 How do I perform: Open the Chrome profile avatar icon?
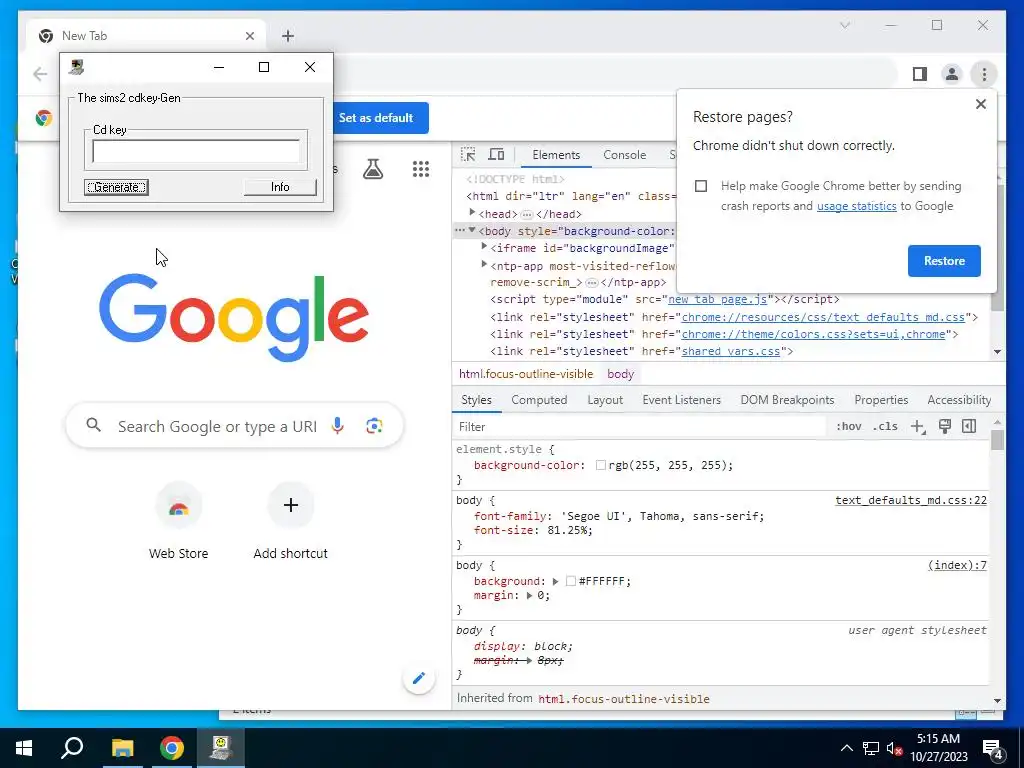pyautogui.click(x=952, y=74)
